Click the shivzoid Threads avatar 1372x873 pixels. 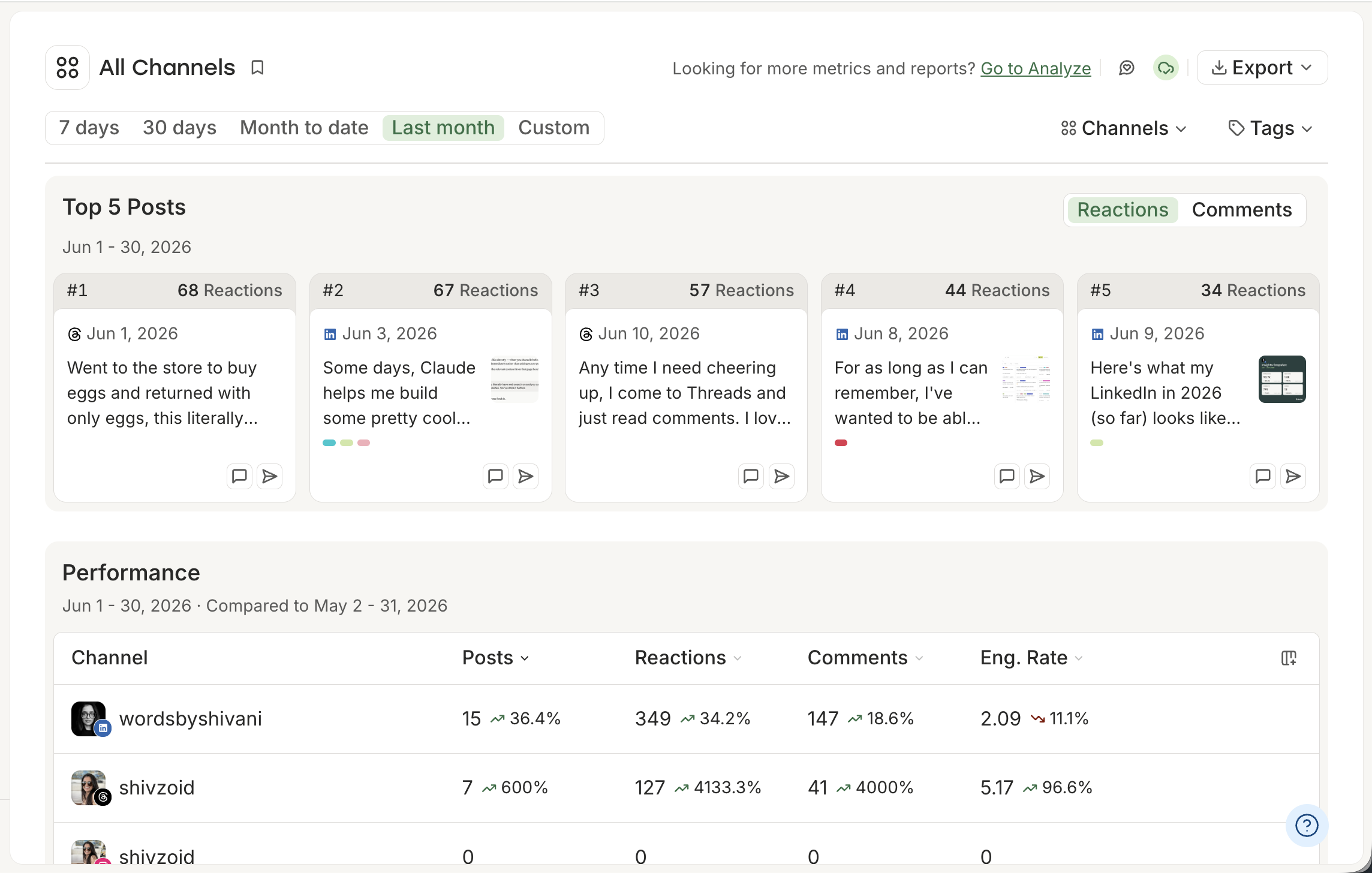[x=90, y=788]
